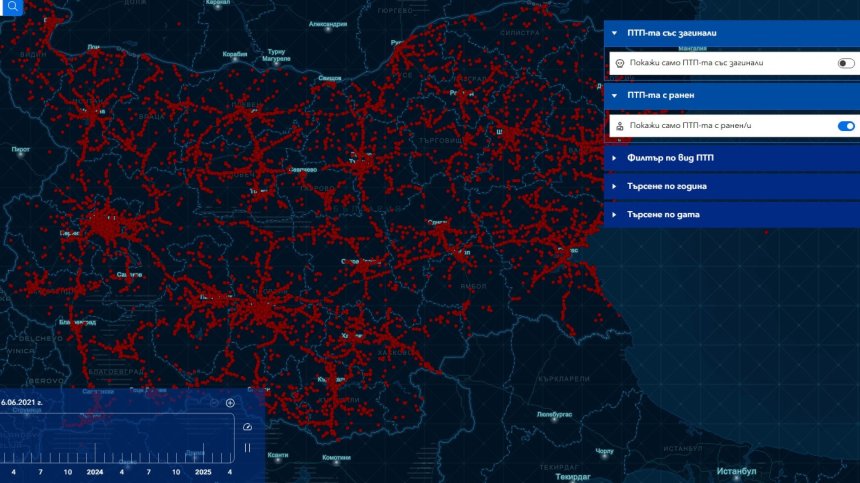The height and width of the screenshot is (483, 860).
Task: Click the skull icon for fatal accidents
Action: (619, 63)
